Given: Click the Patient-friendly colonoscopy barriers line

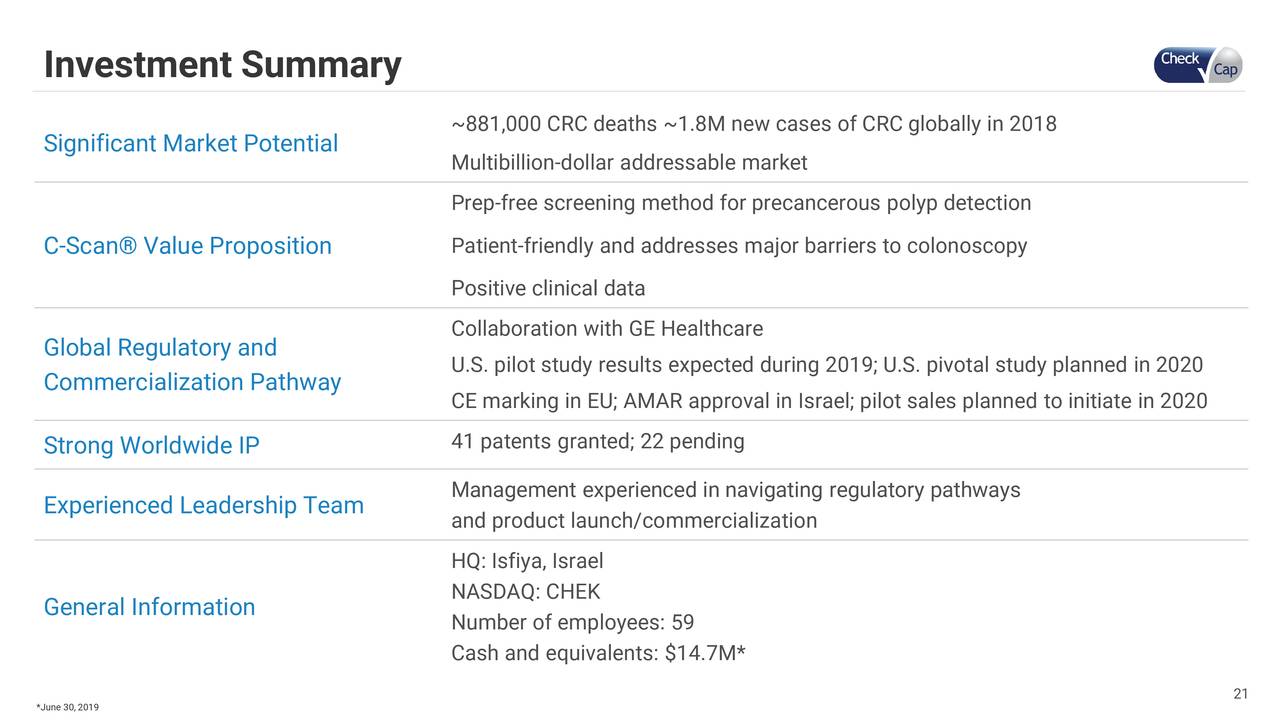Looking at the screenshot, I should (x=739, y=246).
